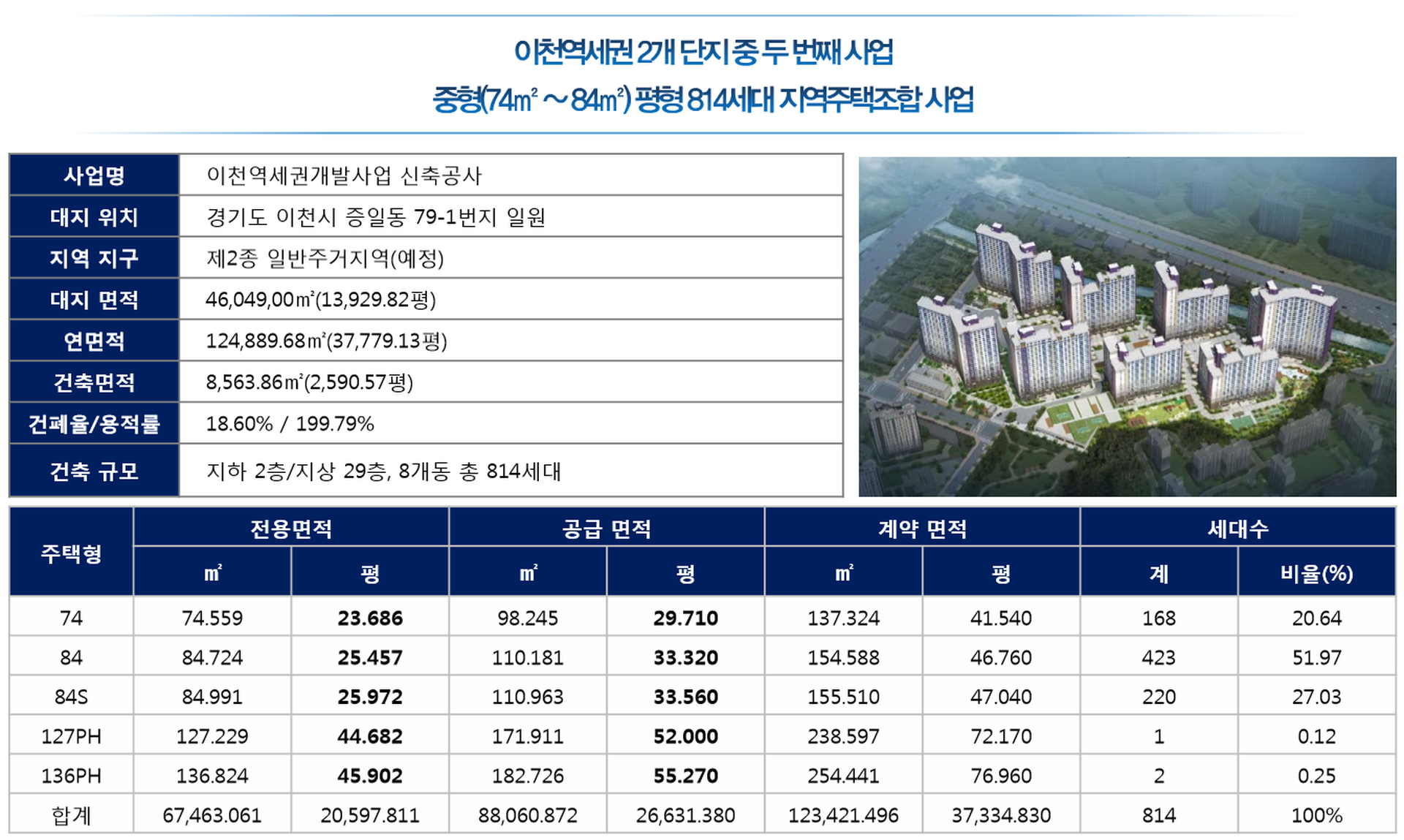Select cell value '74.559'
1404x840 pixels.
(212, 618)
